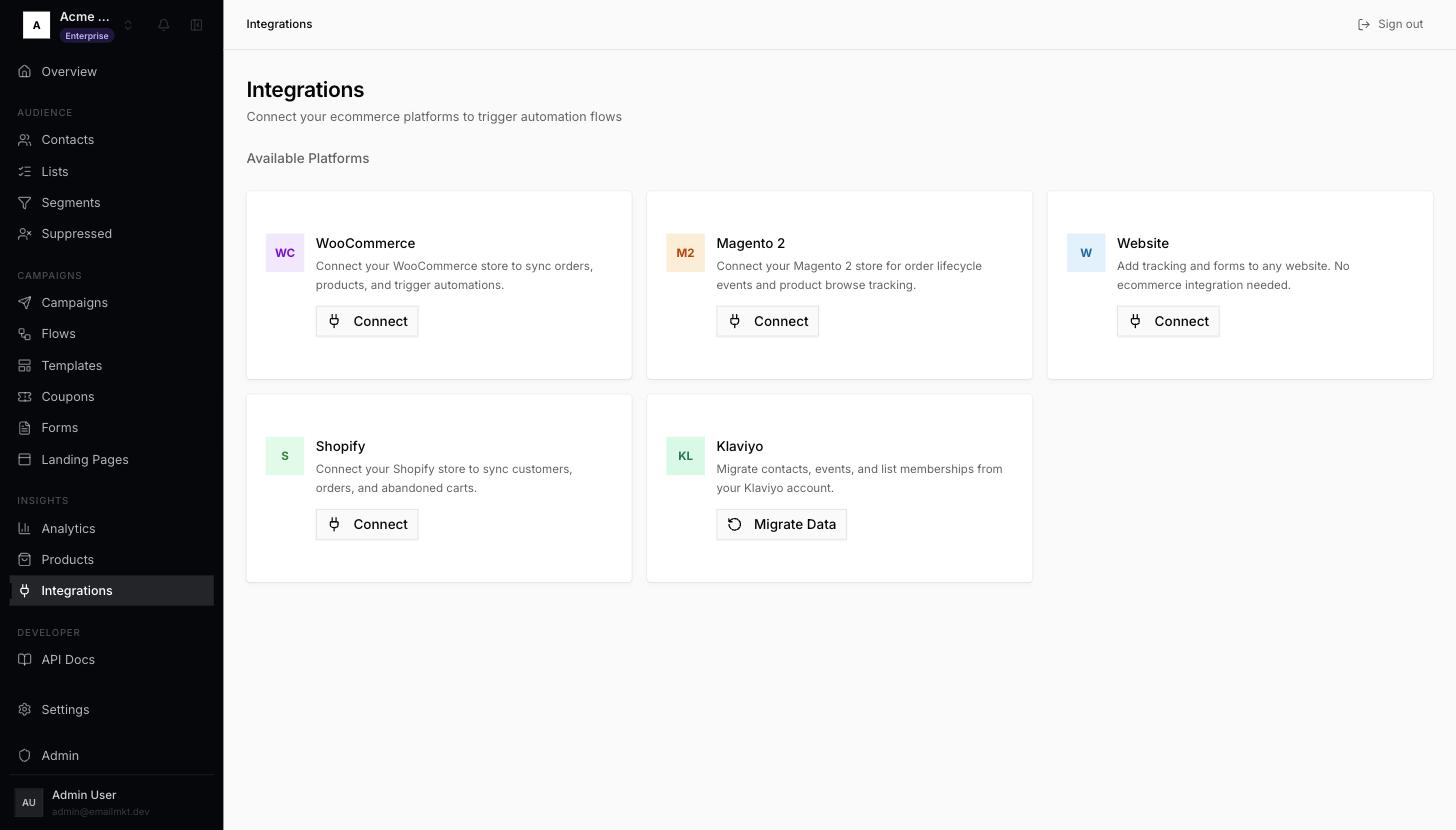Click the KL Klaviyo logo badge
The height and width of the screenshot is (830, 1456).
click(x=685, y=456)
